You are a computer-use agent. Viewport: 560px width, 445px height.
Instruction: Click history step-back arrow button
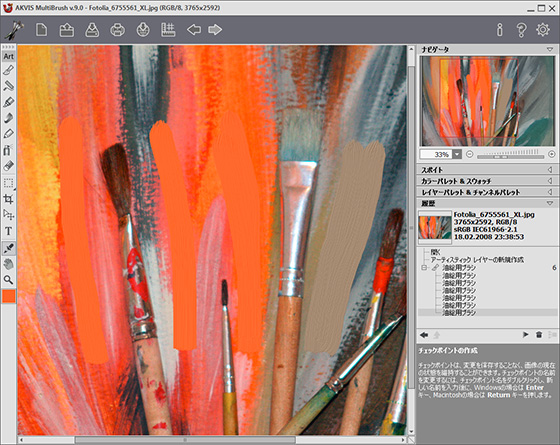pyautogui.click(x=424, y=335)
